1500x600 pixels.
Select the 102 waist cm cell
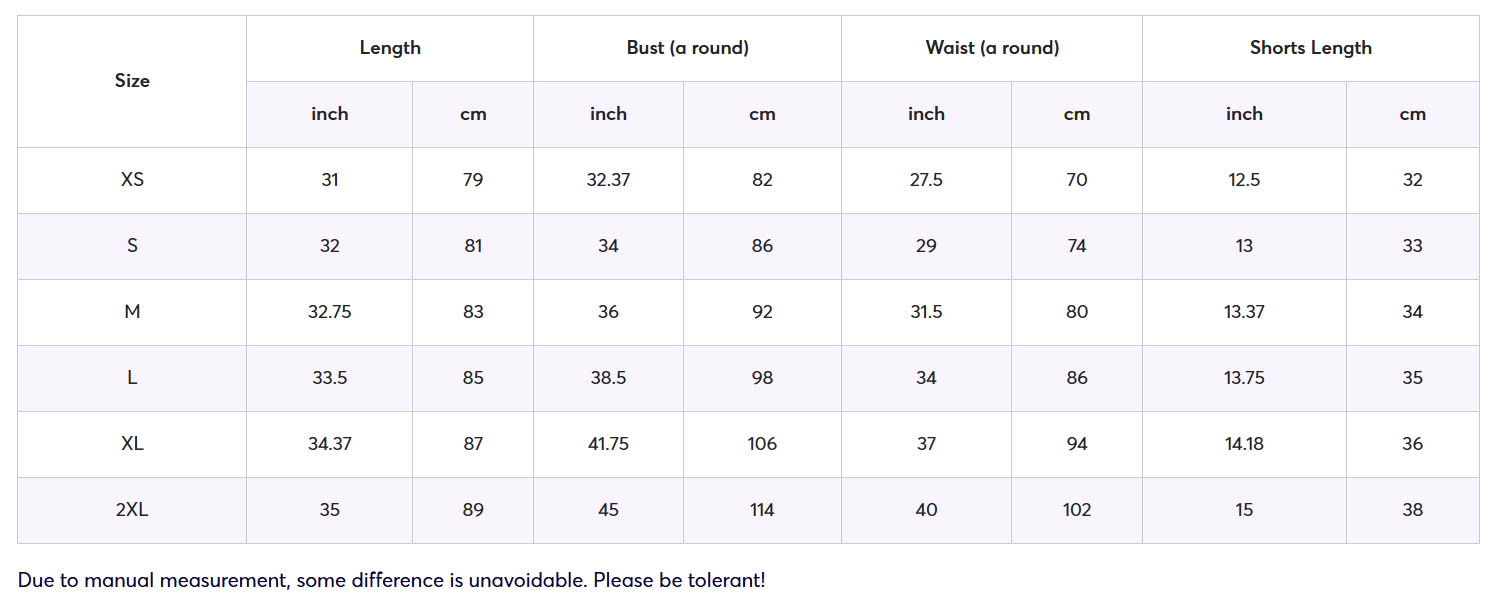coord(1077,510)
